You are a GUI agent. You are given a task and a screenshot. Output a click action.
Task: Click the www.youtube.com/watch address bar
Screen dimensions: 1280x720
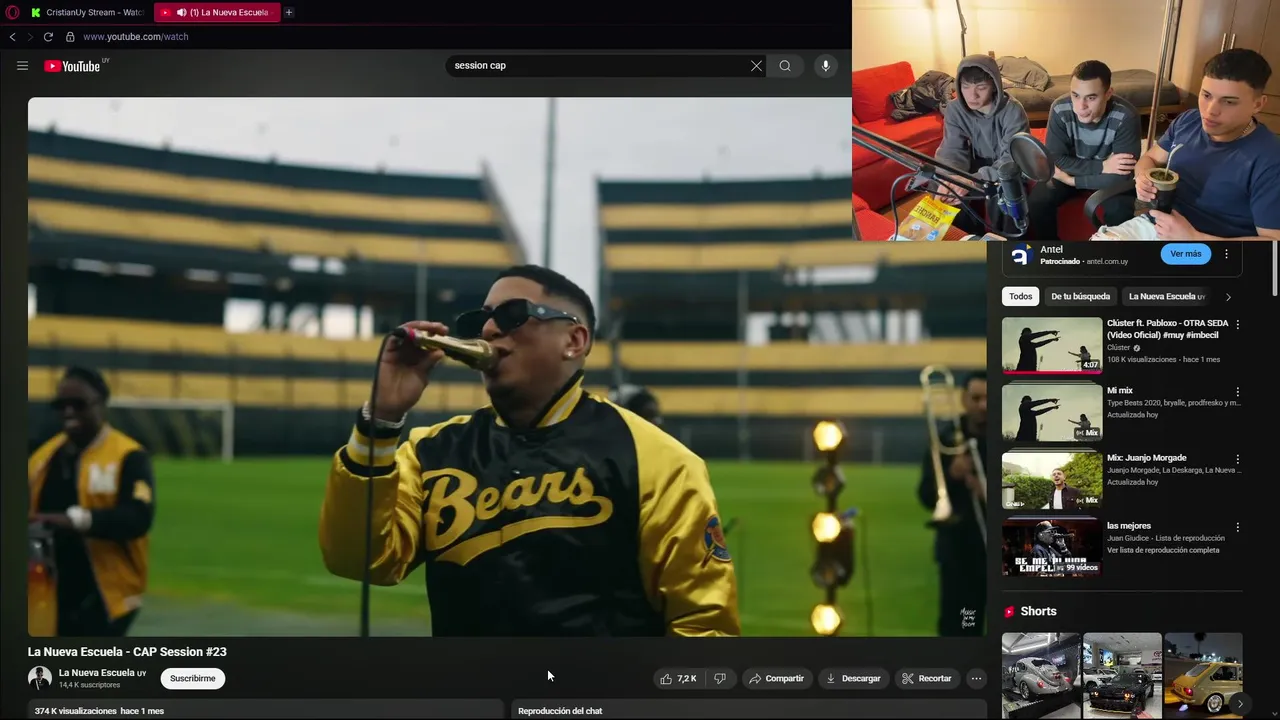(x=135, y=37)
